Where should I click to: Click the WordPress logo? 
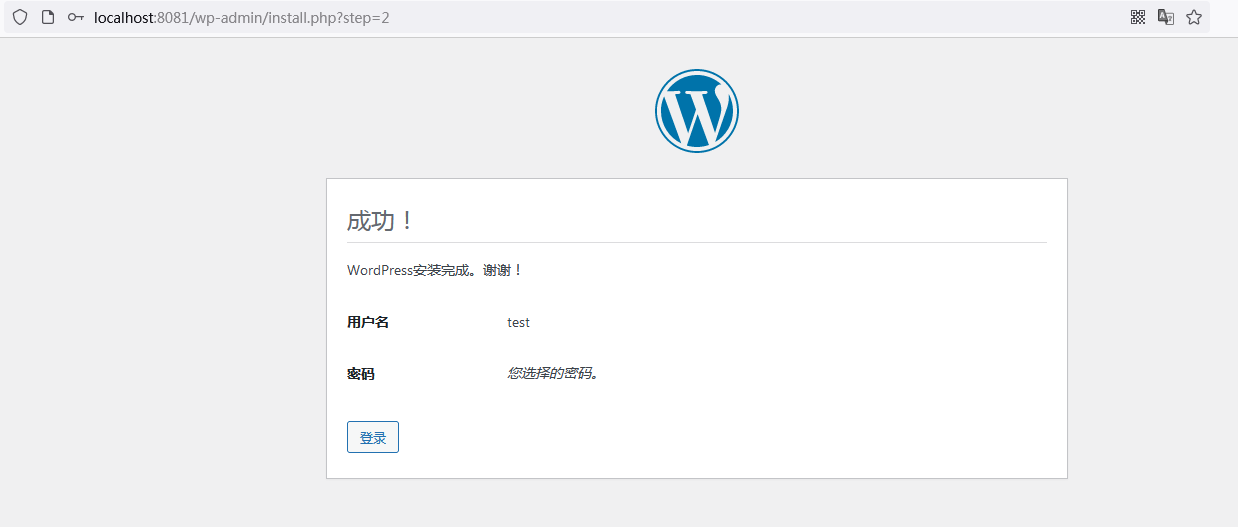click(x=697, y=111)
